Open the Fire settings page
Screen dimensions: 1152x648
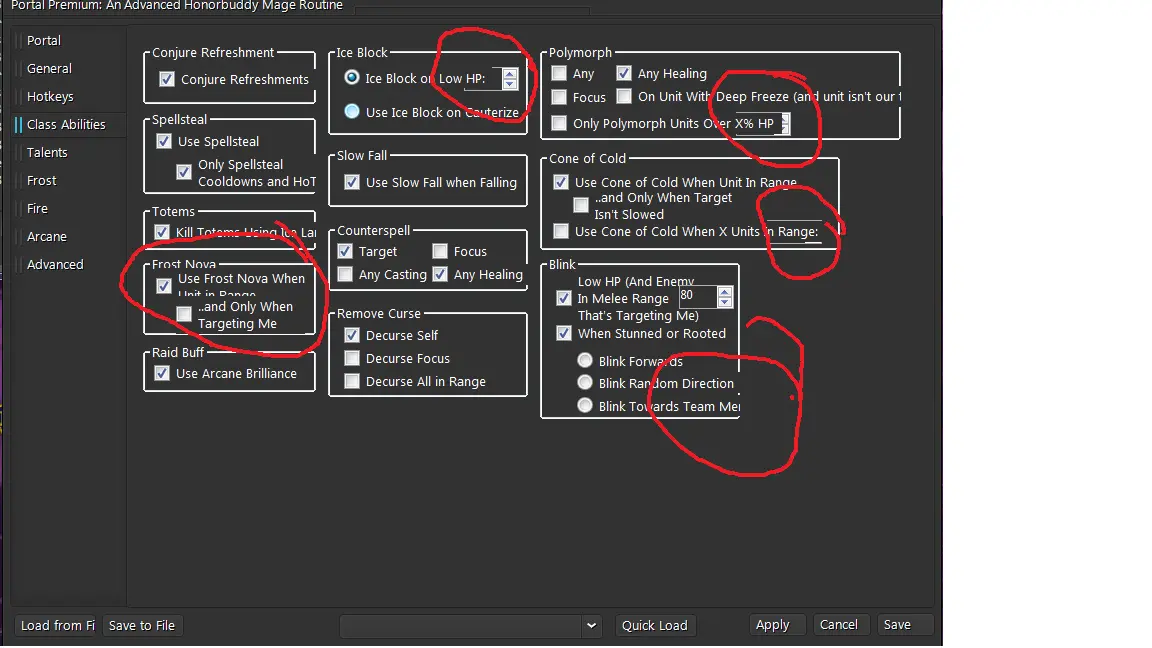click(x=37, y=208)
